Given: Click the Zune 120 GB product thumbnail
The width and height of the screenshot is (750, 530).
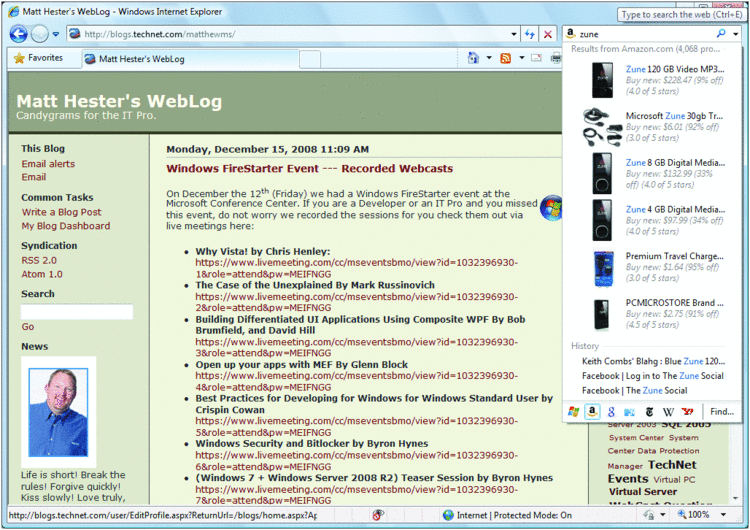Looking at the screenshot, I should point(602,80).
